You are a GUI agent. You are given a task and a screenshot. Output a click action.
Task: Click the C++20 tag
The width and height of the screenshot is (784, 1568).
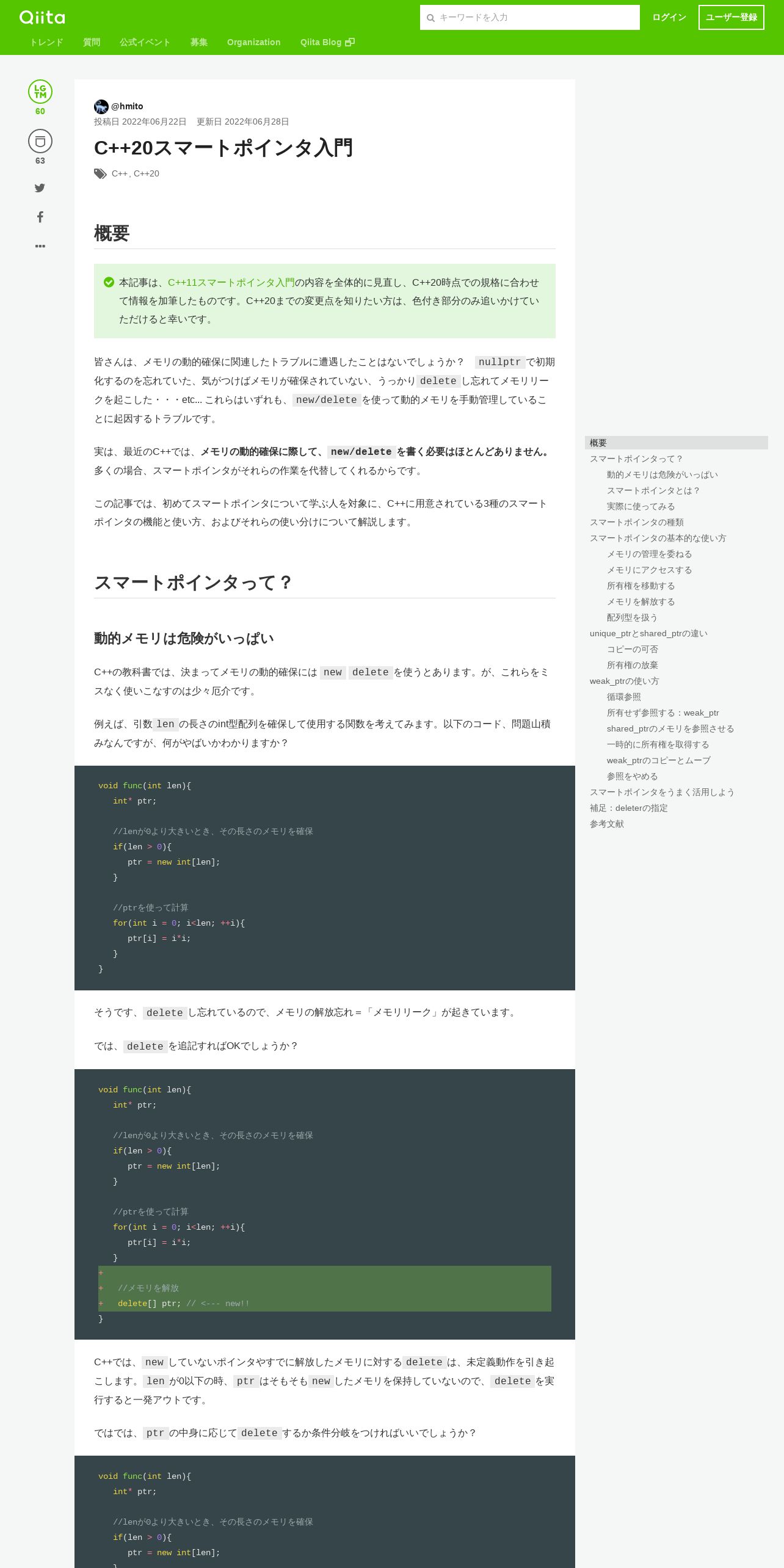(x=147, y=173)
